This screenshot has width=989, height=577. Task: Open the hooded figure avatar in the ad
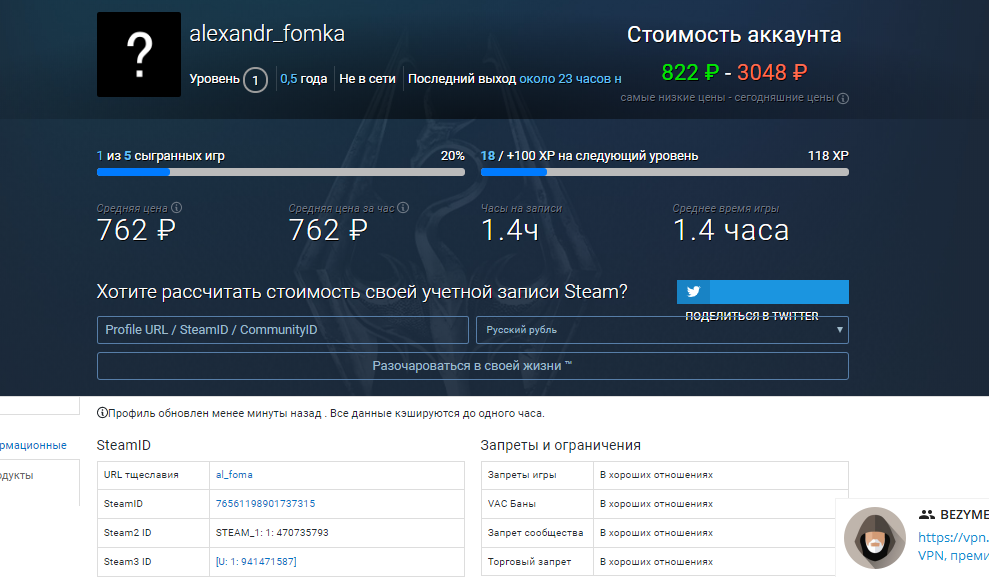(x=875, y=537)
